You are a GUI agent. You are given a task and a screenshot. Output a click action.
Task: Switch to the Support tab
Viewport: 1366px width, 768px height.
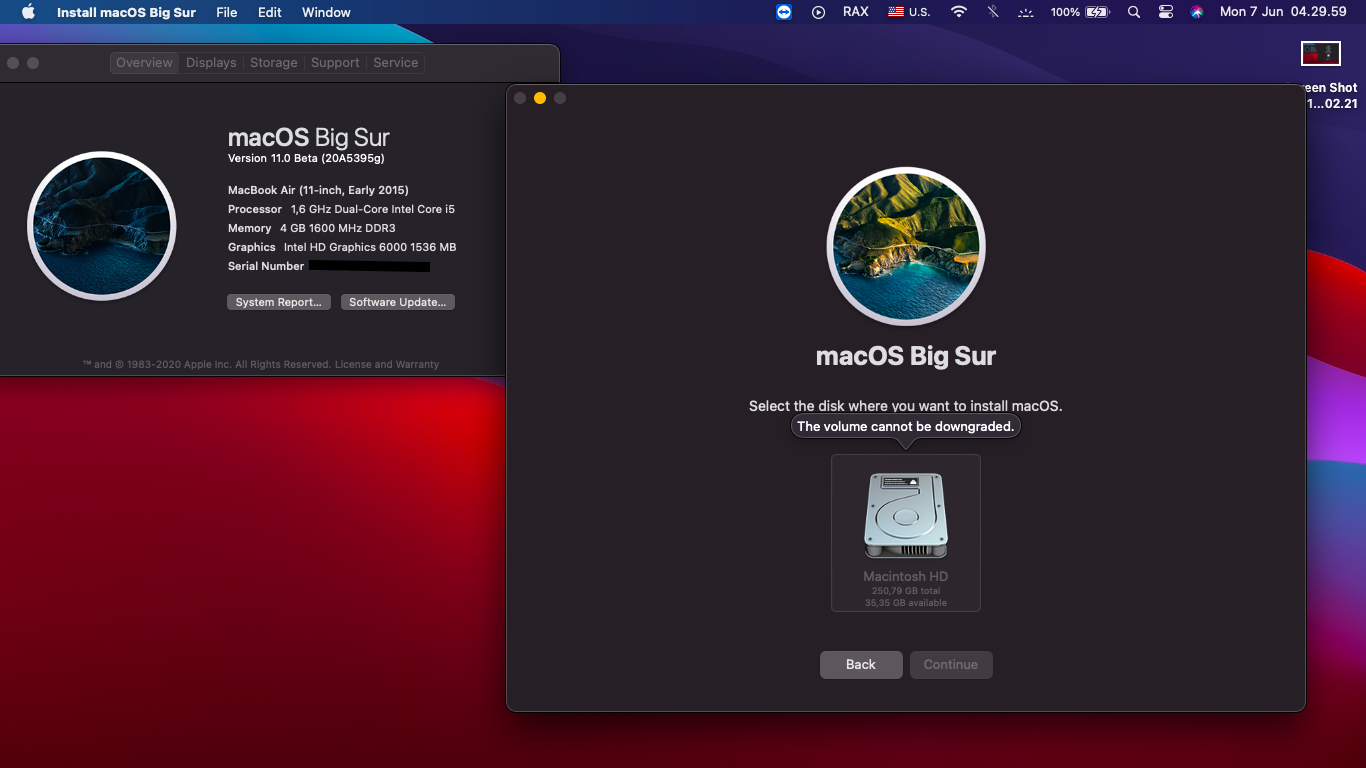click(x=335, y=62)
